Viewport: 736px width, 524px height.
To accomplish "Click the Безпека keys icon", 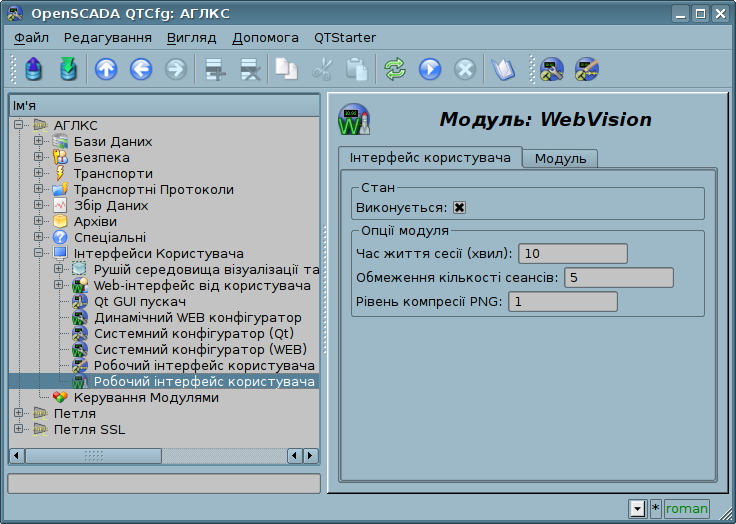I will pyautogui.click(x=60, y=157).
